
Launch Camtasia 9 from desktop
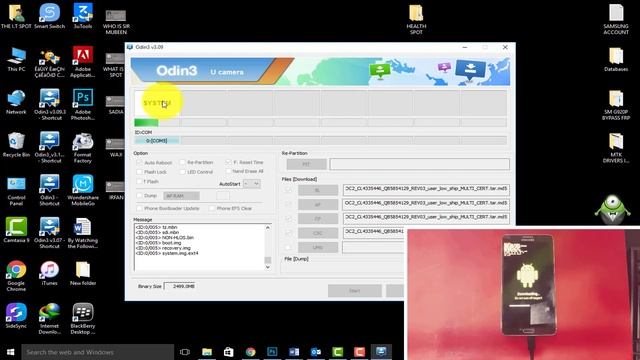(x=16, y=231)
